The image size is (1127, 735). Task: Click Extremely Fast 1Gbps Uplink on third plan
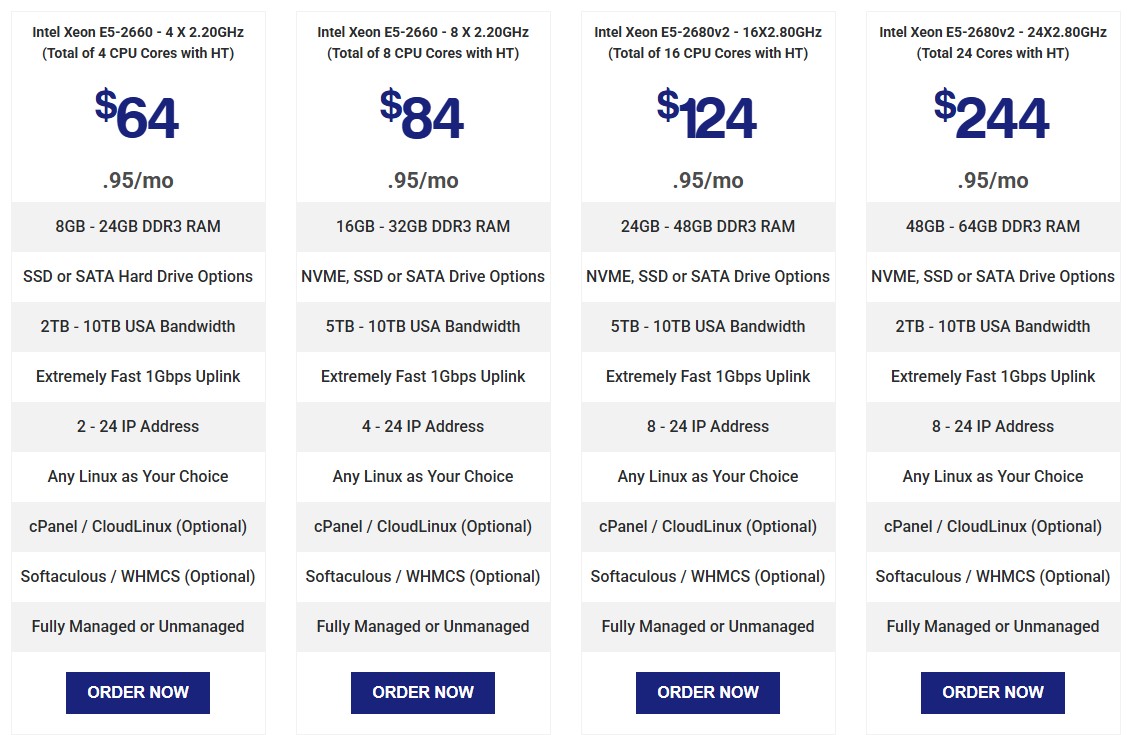707,376
